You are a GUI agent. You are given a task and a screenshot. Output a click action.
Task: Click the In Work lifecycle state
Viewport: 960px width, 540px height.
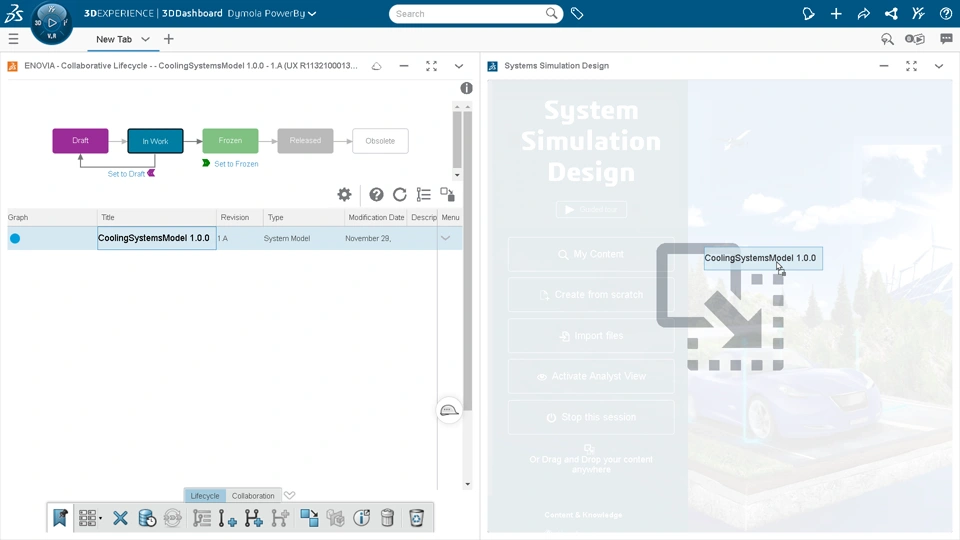156,141
